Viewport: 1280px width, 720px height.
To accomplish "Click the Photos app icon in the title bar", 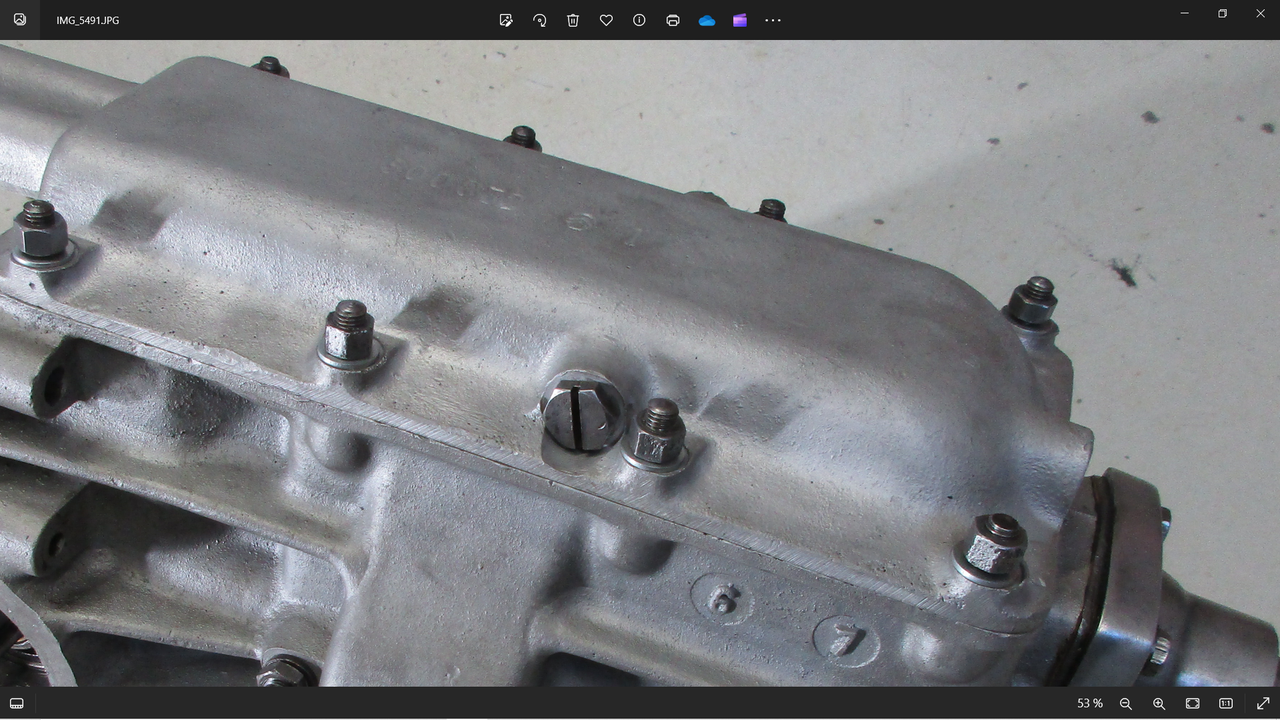I will pyautogui.click(x=20, y=19).
